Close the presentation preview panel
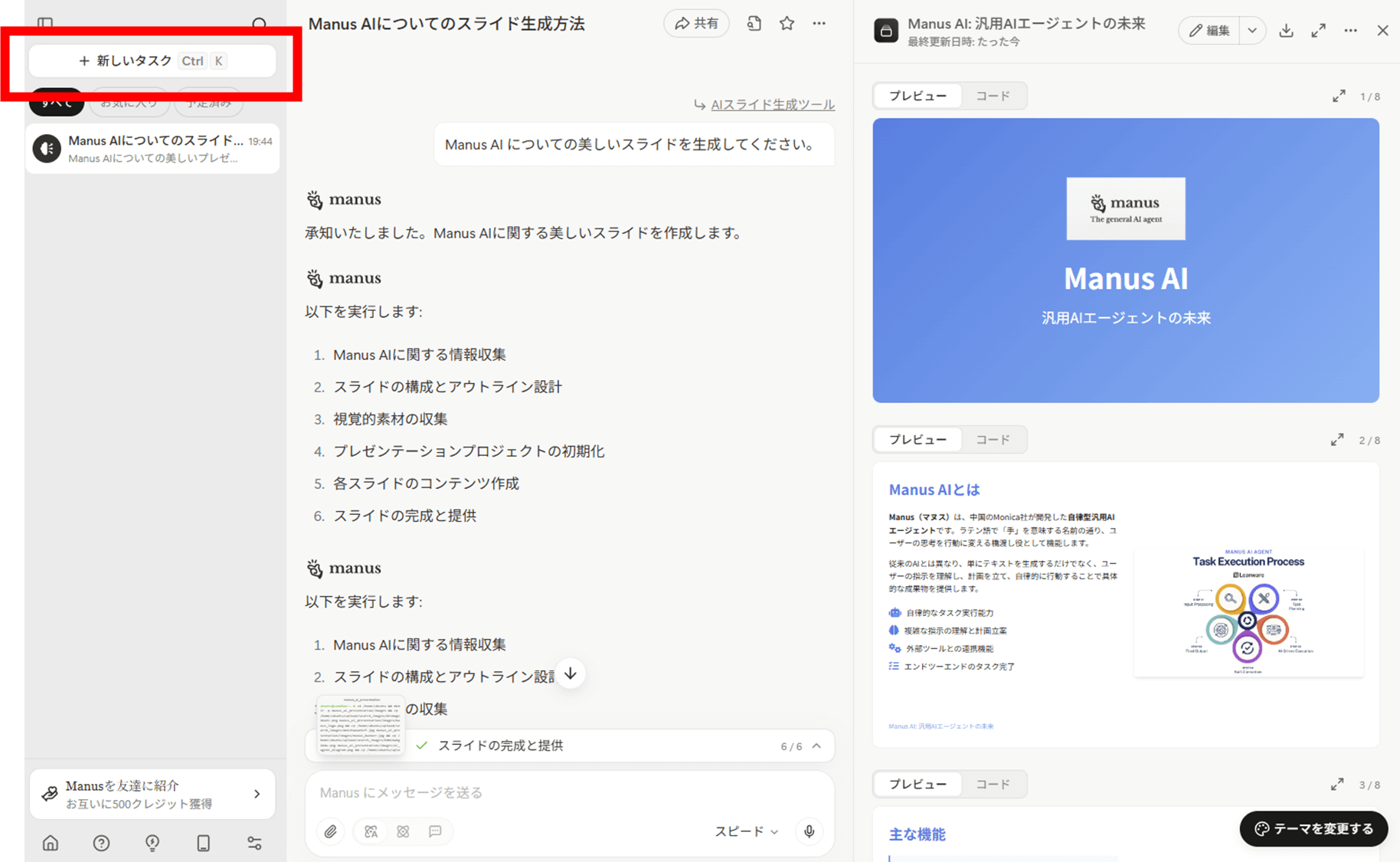1400x862 pixels. tap(1382, 31)
